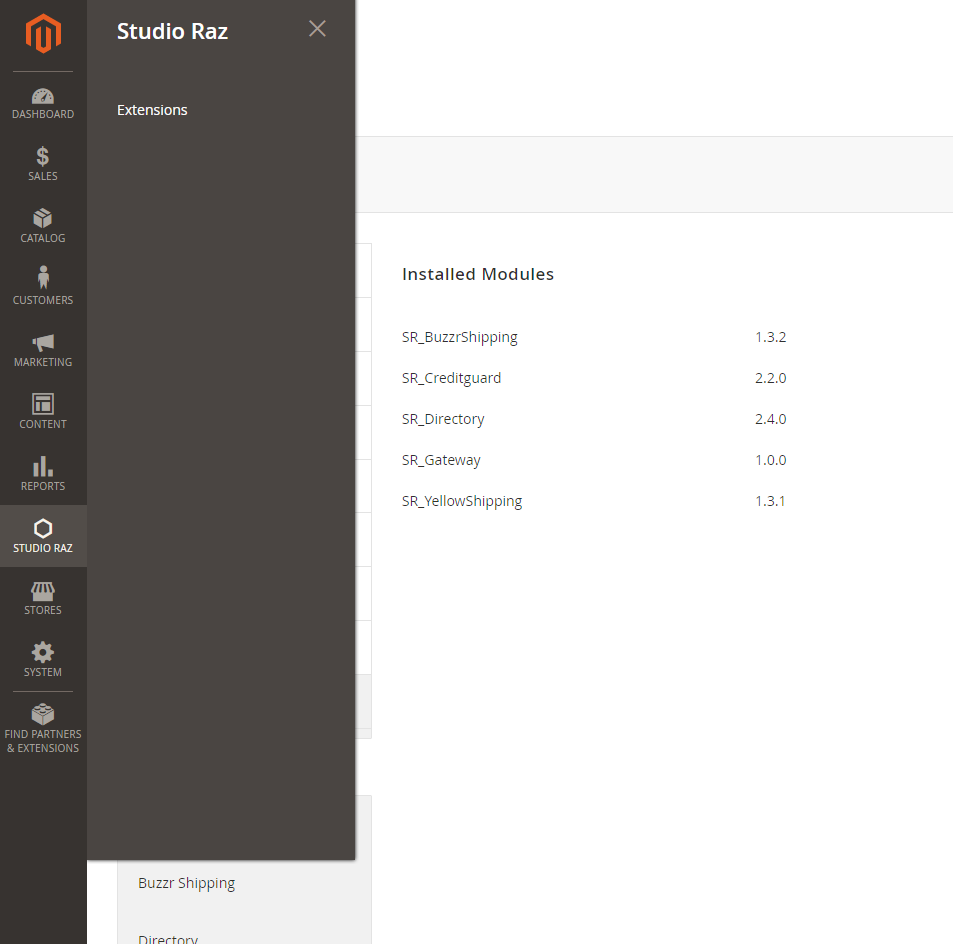Image resolution: width=953 pixels, height=944 pixels.
Task: Click the Installed Modules heading
Action: [478, 274]
